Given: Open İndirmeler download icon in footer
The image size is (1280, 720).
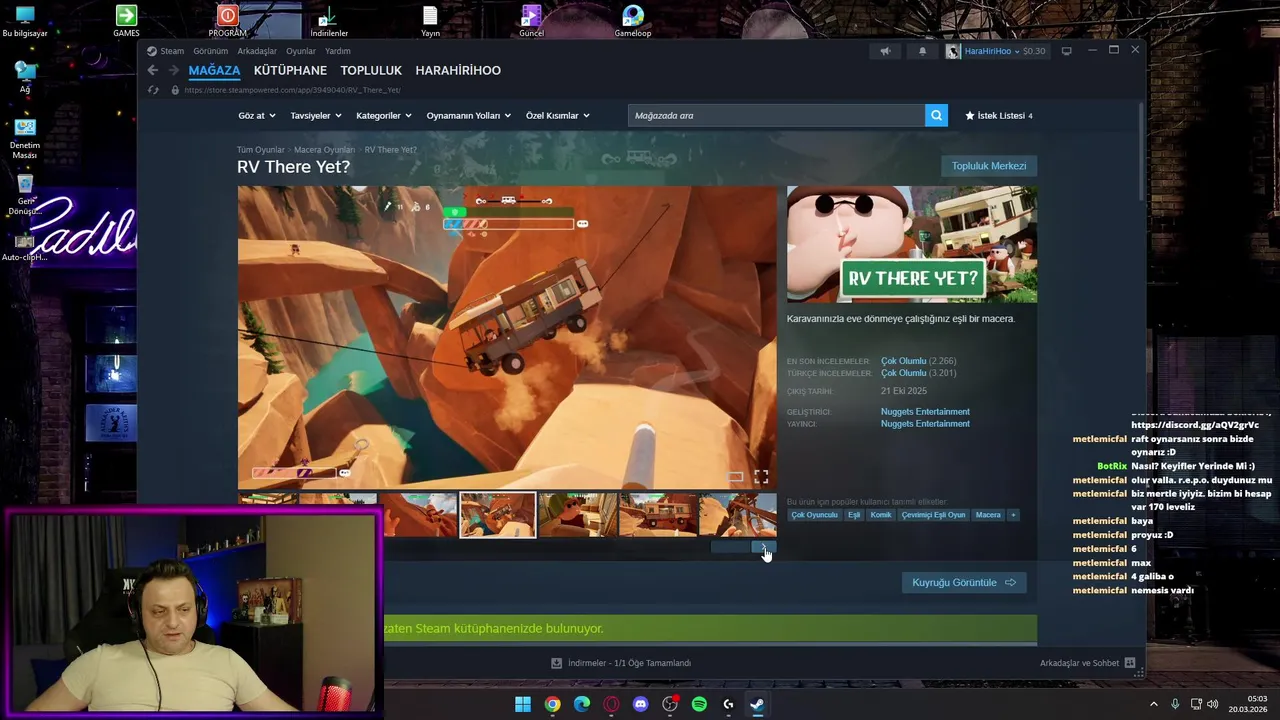Looking at the screenshot, I should tap(557, 663).
